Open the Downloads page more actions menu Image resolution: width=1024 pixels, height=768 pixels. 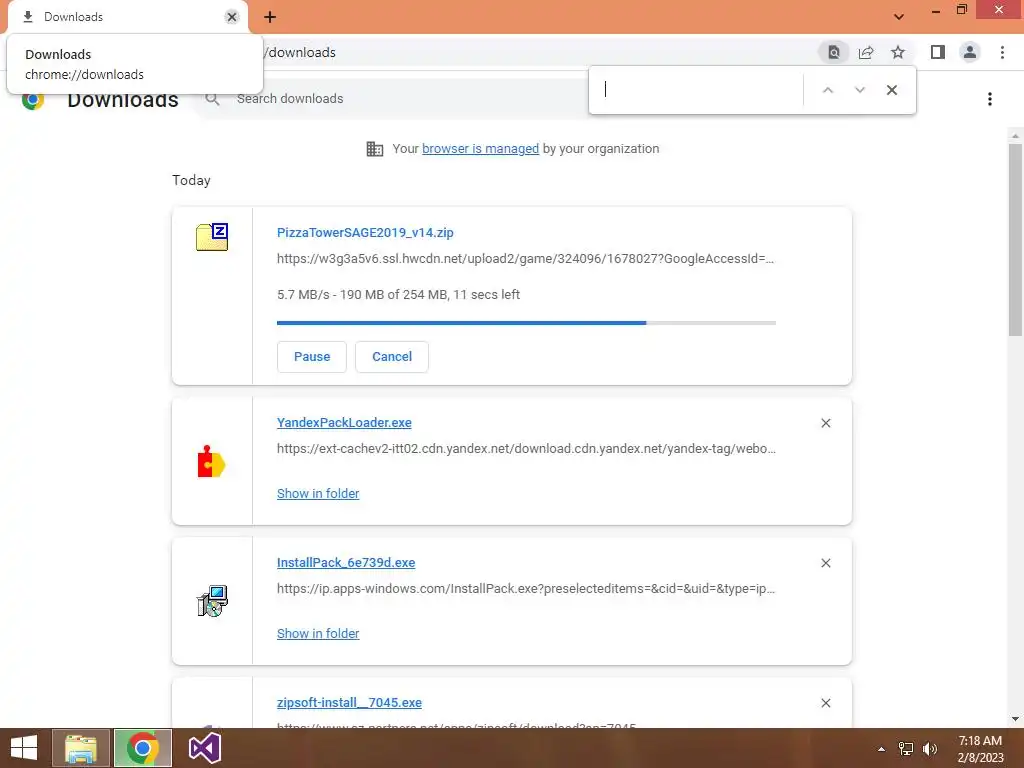(x=990, y=99)
